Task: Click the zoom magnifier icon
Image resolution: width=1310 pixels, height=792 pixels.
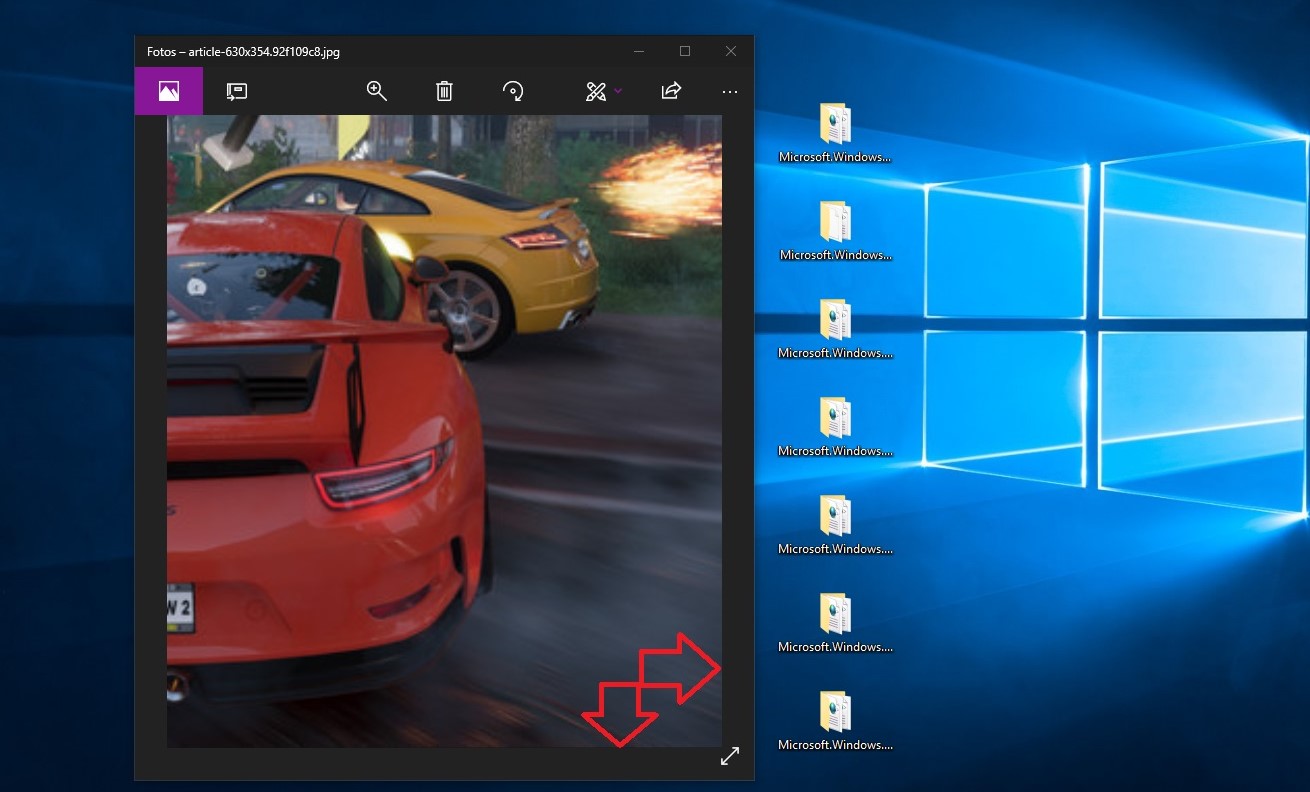Action: pos(376,91)
